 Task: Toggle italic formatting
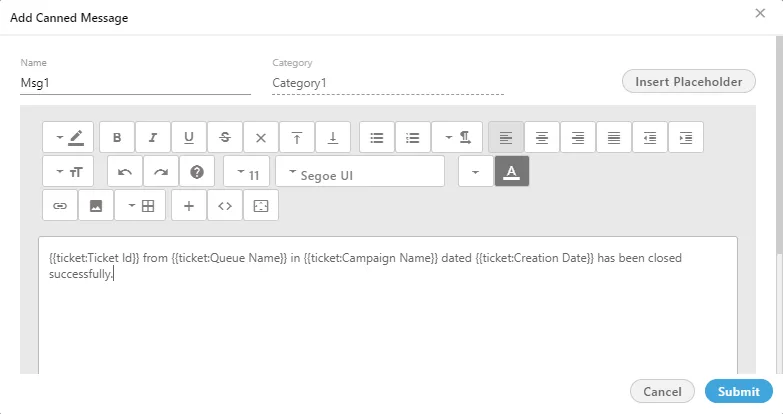pos(153,137)
